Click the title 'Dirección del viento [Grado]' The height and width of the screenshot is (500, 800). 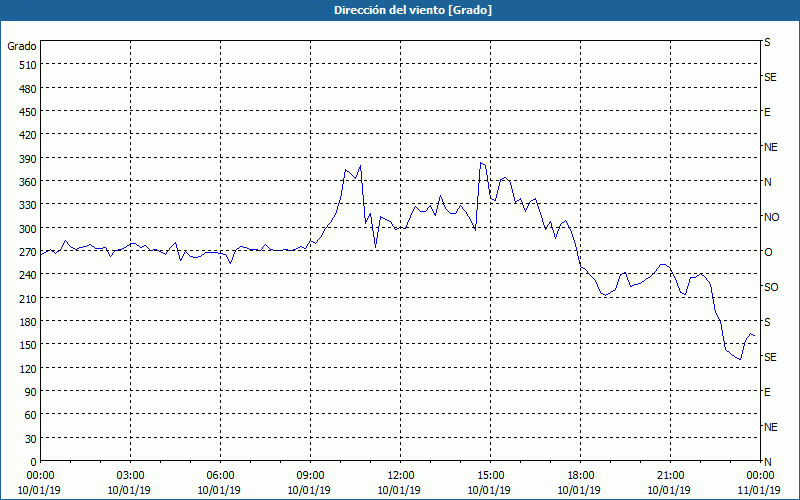tap(413, 10)
